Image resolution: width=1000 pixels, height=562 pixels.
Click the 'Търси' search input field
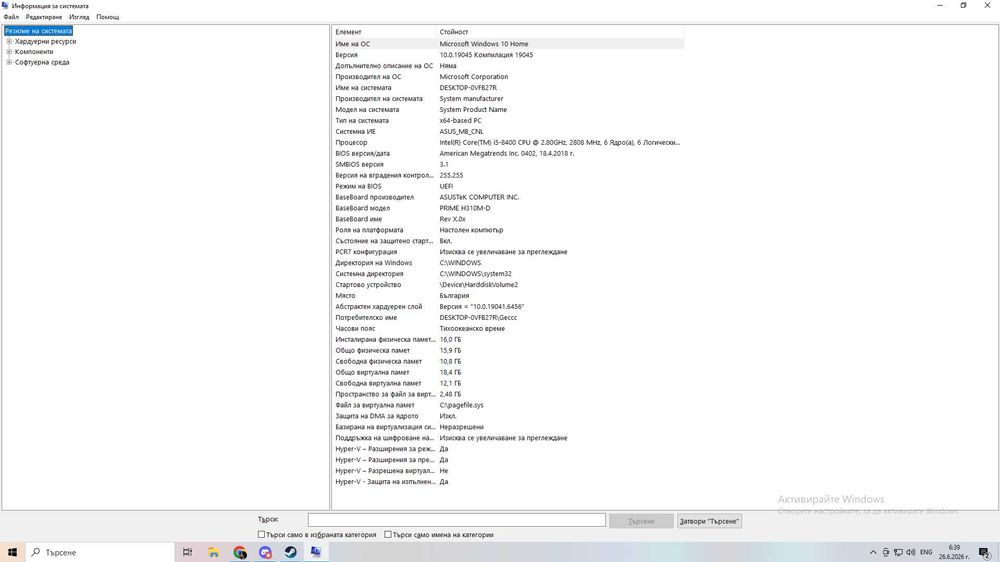coord(457,521)
